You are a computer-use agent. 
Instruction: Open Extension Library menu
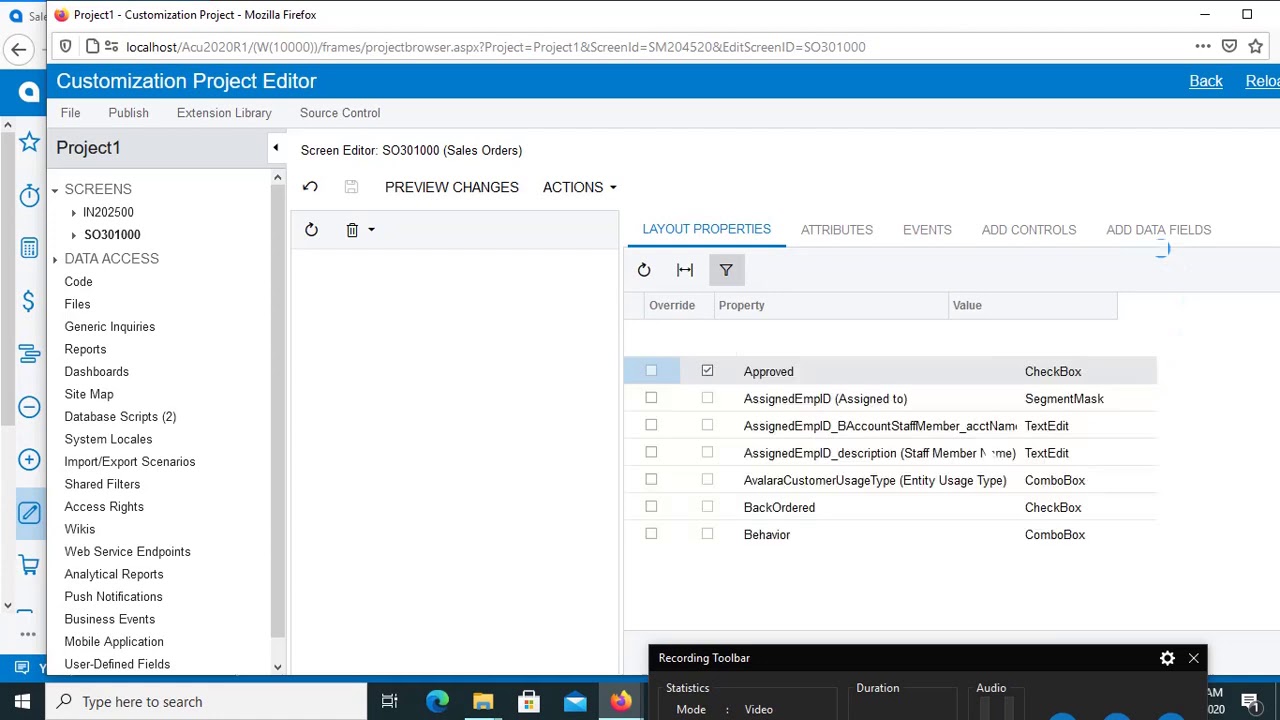pos(224,113)
